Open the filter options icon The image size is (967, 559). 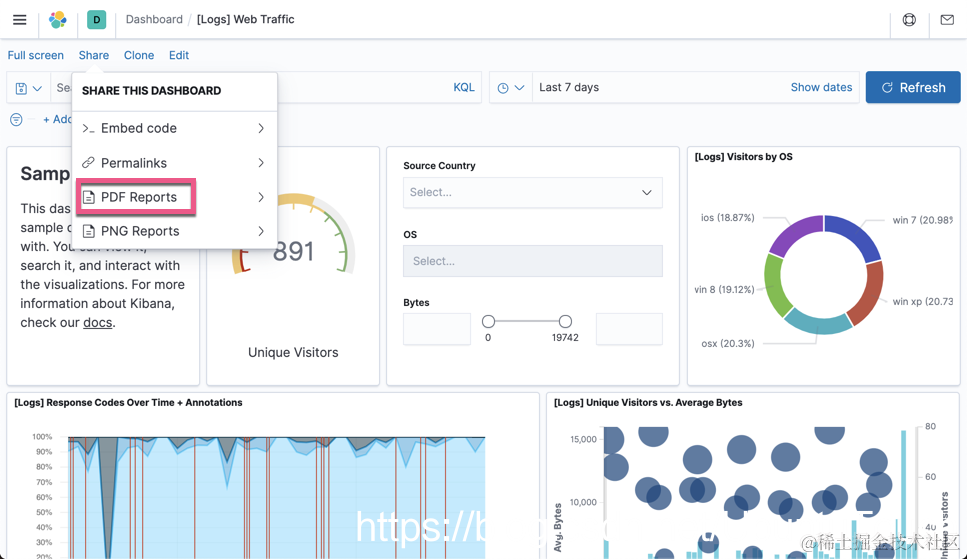(16, 119)
